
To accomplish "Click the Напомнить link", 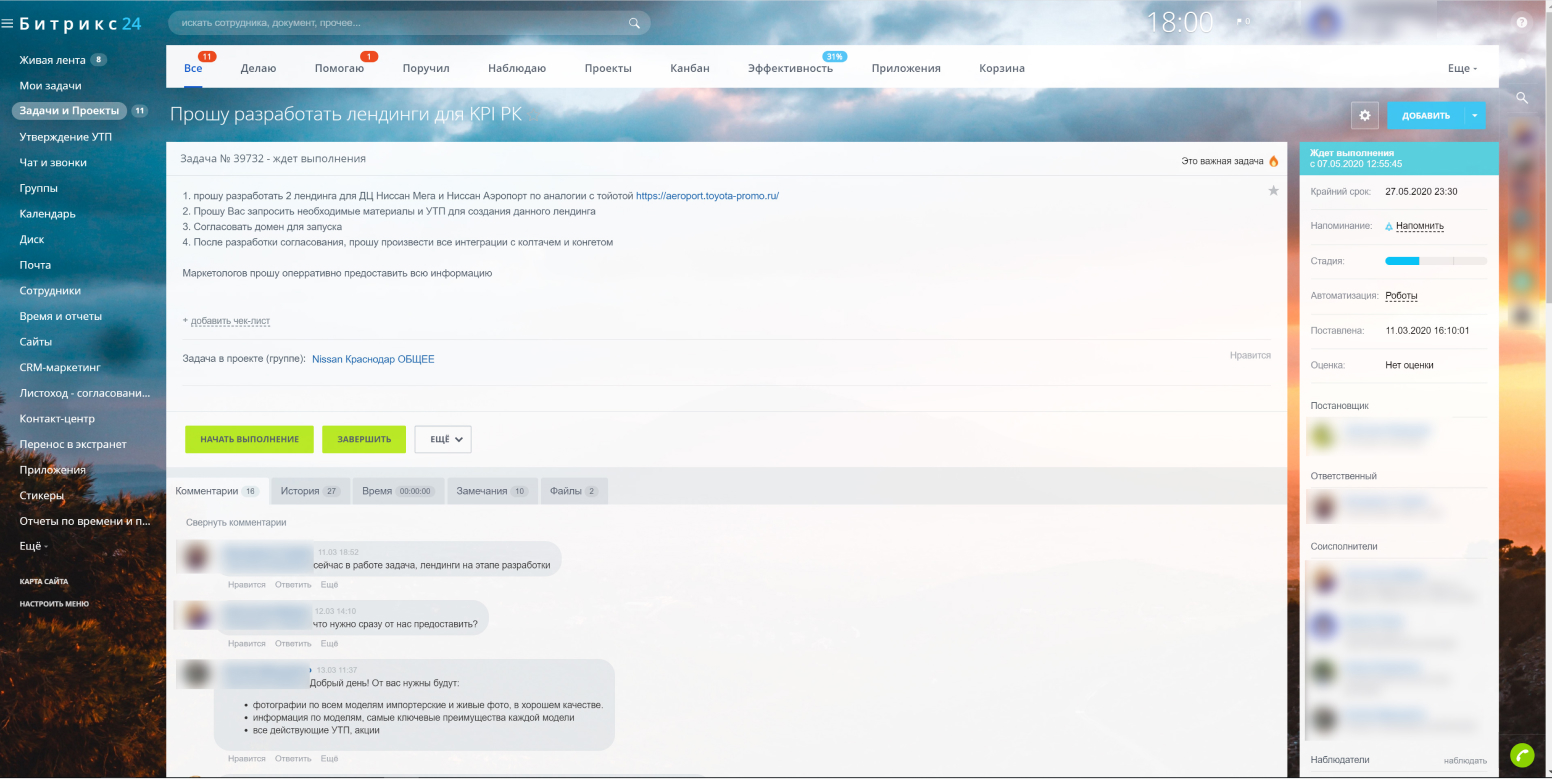I will pos(1420,226).
